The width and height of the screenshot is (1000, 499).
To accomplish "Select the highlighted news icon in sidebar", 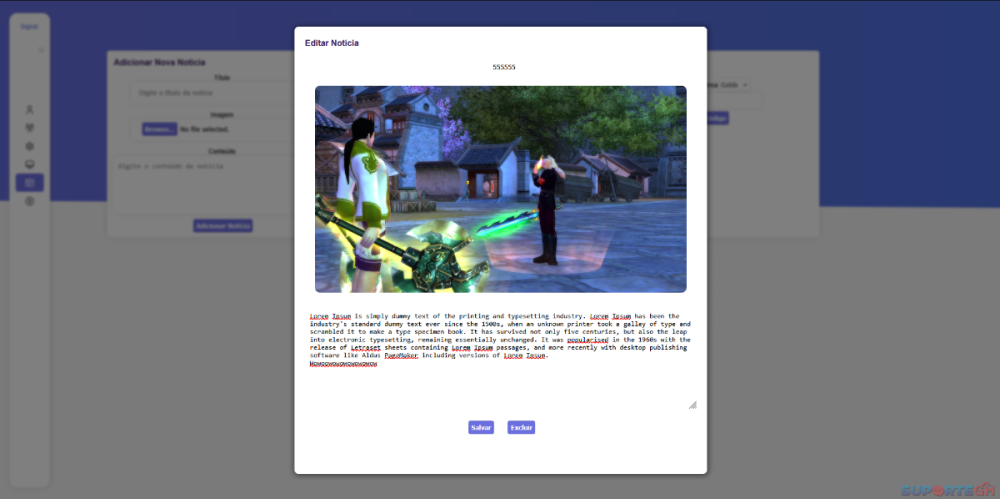I will click(29, 183).
